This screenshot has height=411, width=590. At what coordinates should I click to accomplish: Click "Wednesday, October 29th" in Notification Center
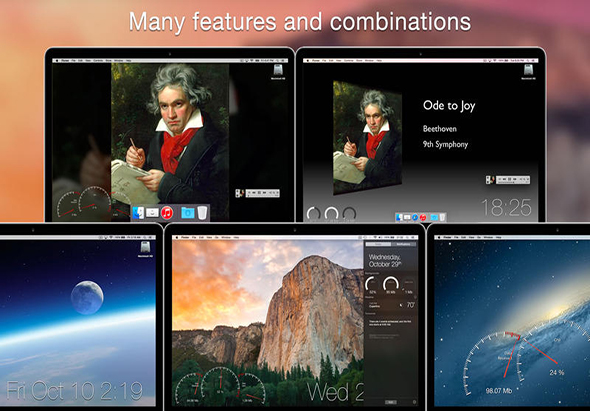coord(385,260)
